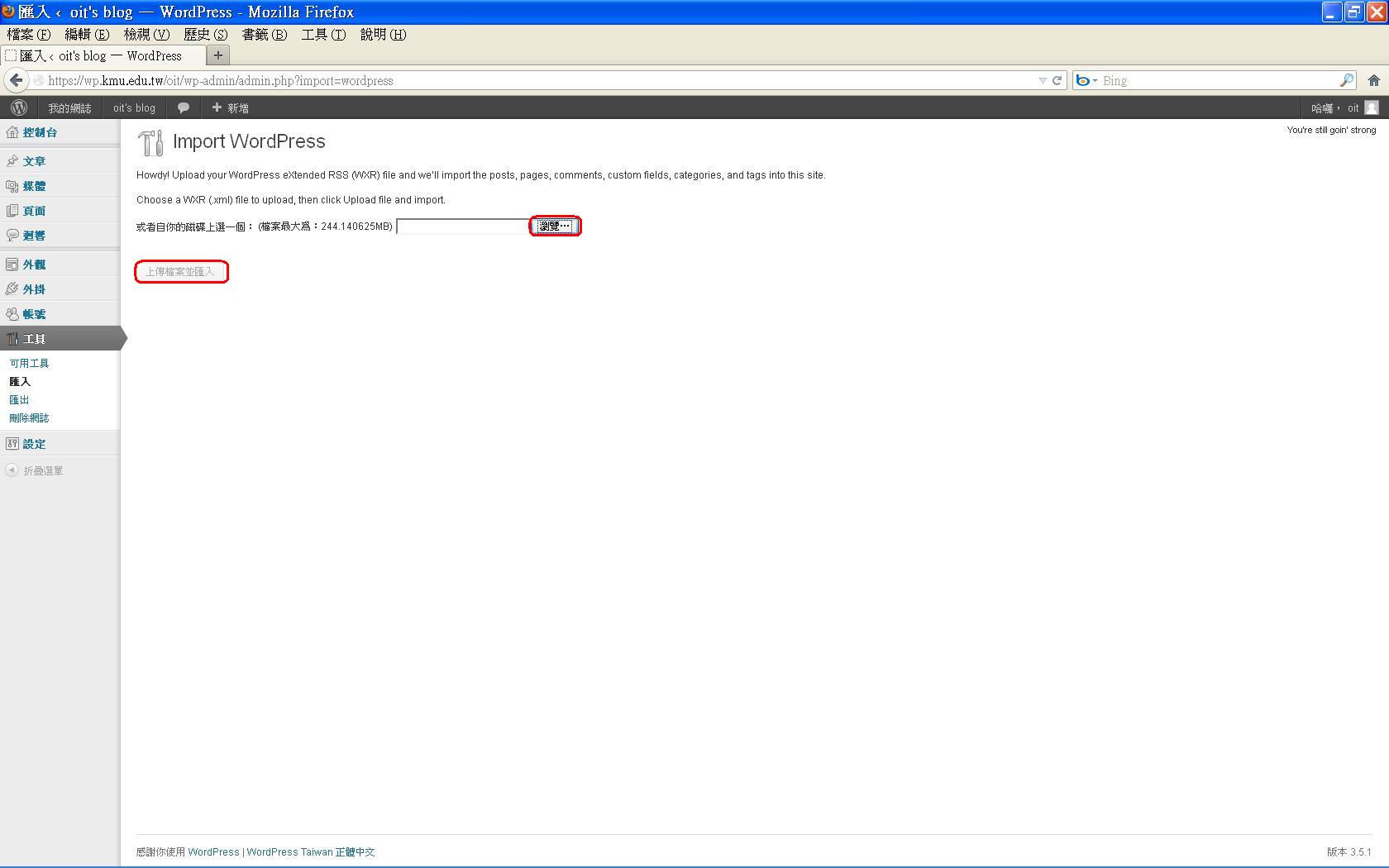This screenshot has width=1389, height=868.
Task: Click the plus 新增 button in admin bar
Action: (230, 107)
